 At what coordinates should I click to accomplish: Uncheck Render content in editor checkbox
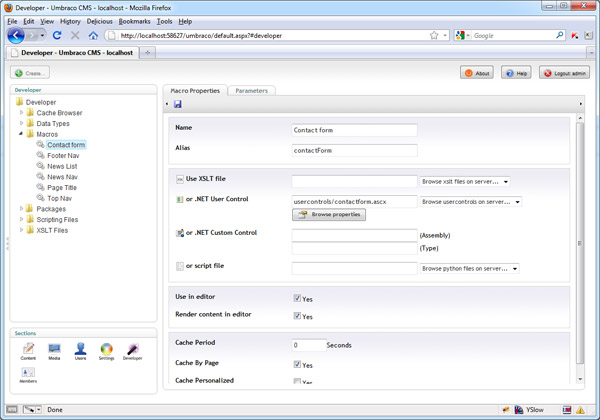(x=297, y=316)
